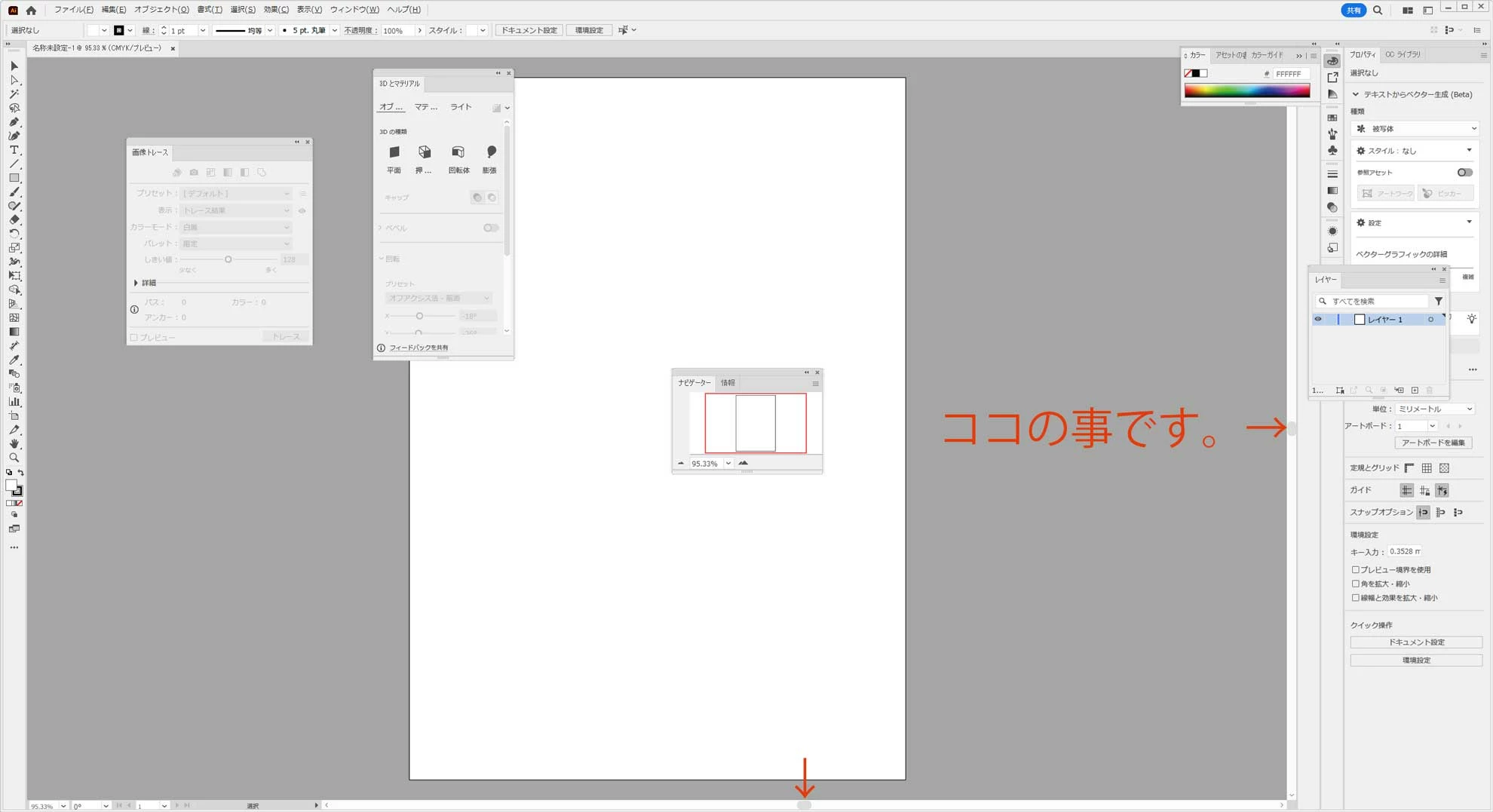Select the Magic Wand tool
This screenshot has height=812, width=1493.
14,94
